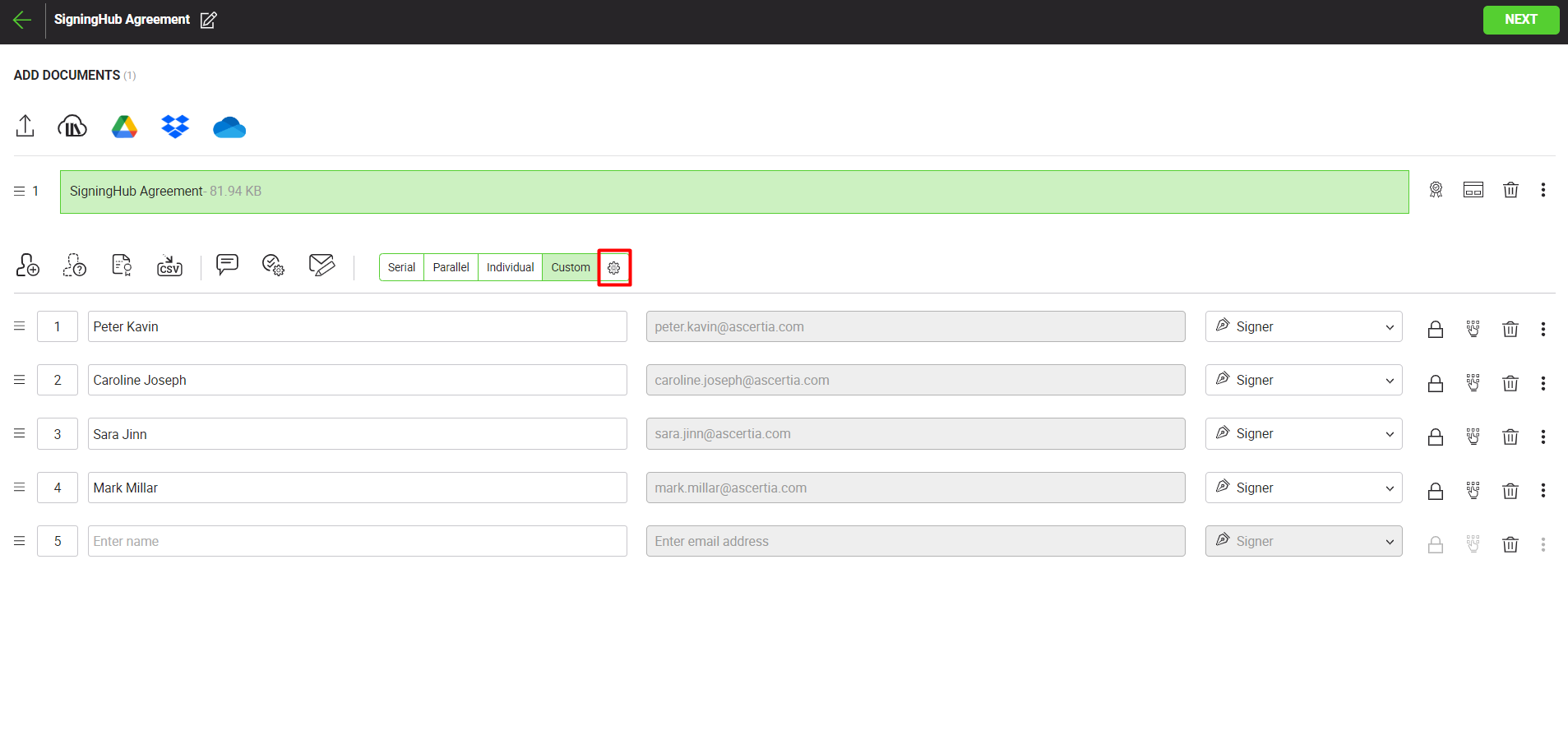The width and height of the screenshot is (1568, 749).
Task: Open the custom workflow settings gear
Action: click(614, 267)
